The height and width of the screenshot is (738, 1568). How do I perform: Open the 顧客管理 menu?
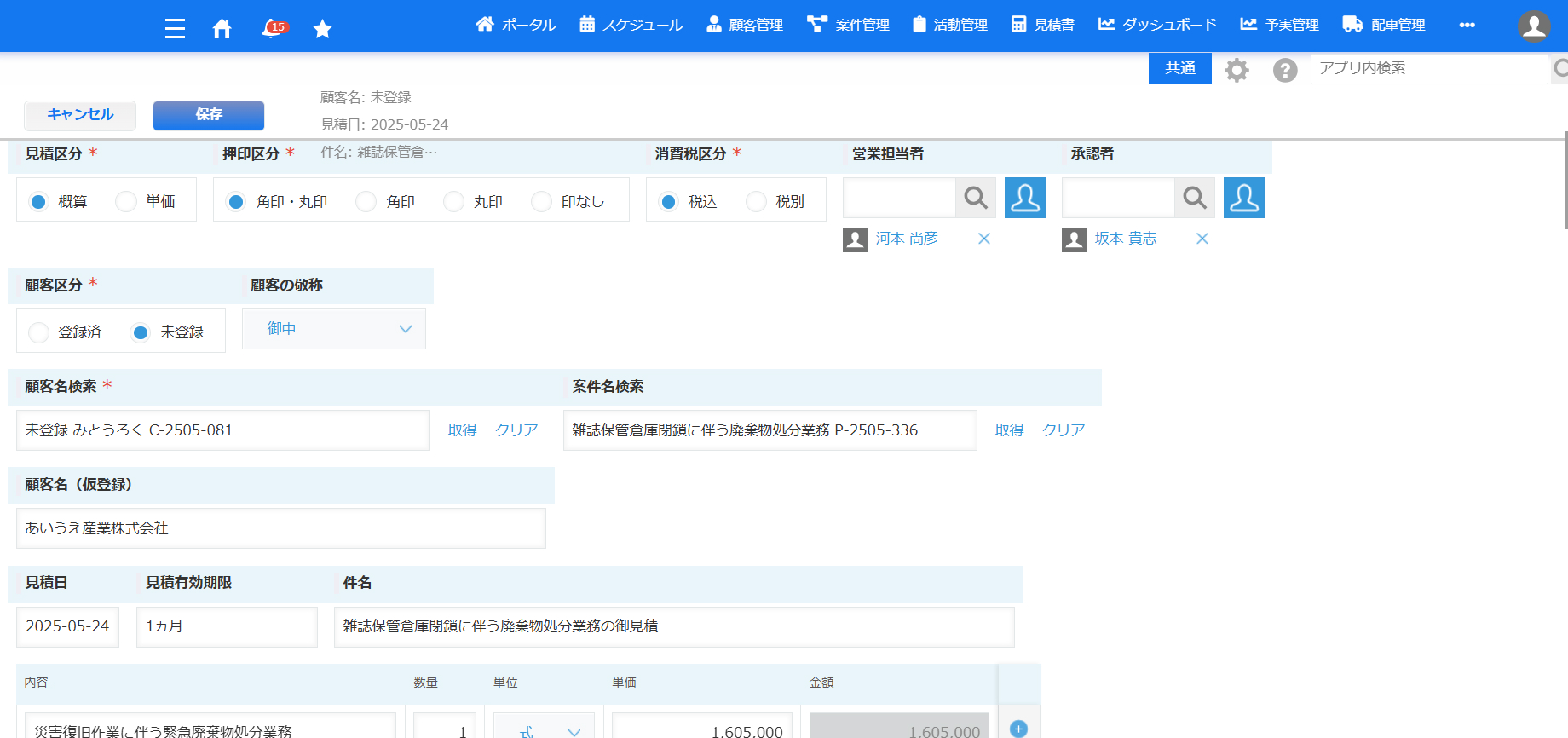pos(745,25)
